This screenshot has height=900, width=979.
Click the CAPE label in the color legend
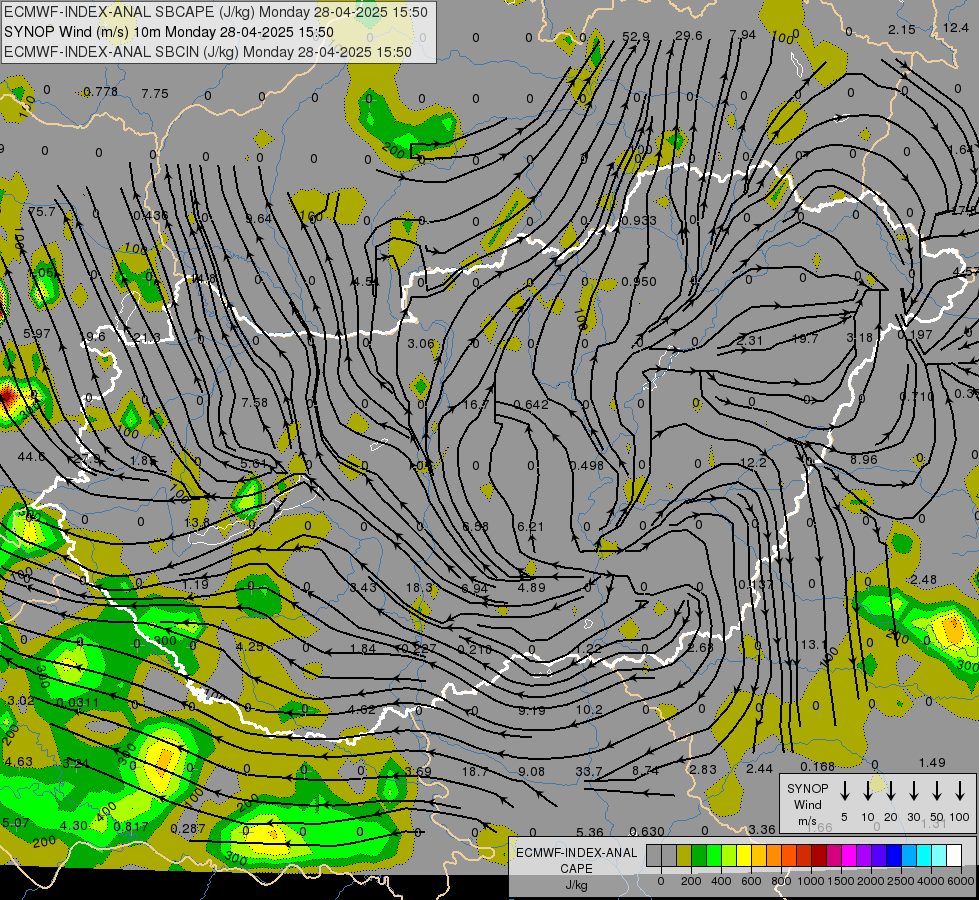click(x=576, y=869)
